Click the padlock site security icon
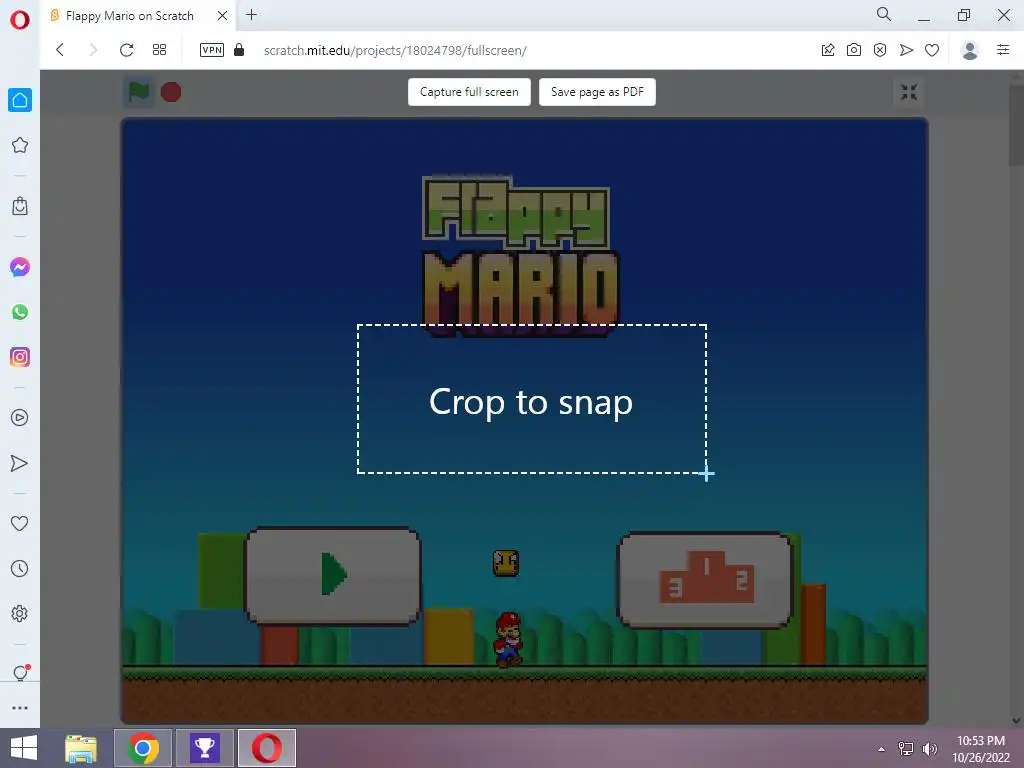This screenshot has width=1024, height=768. [239, 50]
